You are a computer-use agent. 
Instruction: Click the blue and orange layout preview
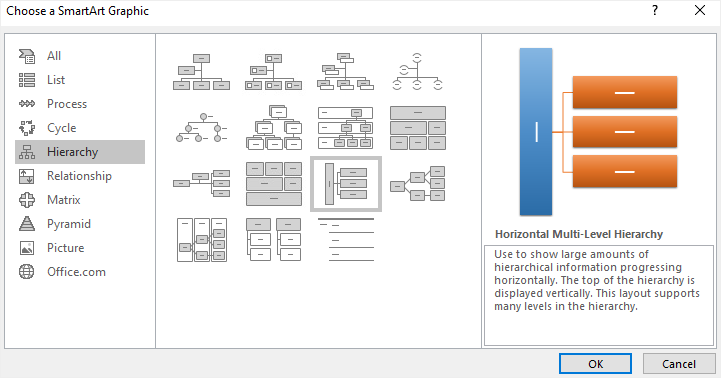coord(598,132)
